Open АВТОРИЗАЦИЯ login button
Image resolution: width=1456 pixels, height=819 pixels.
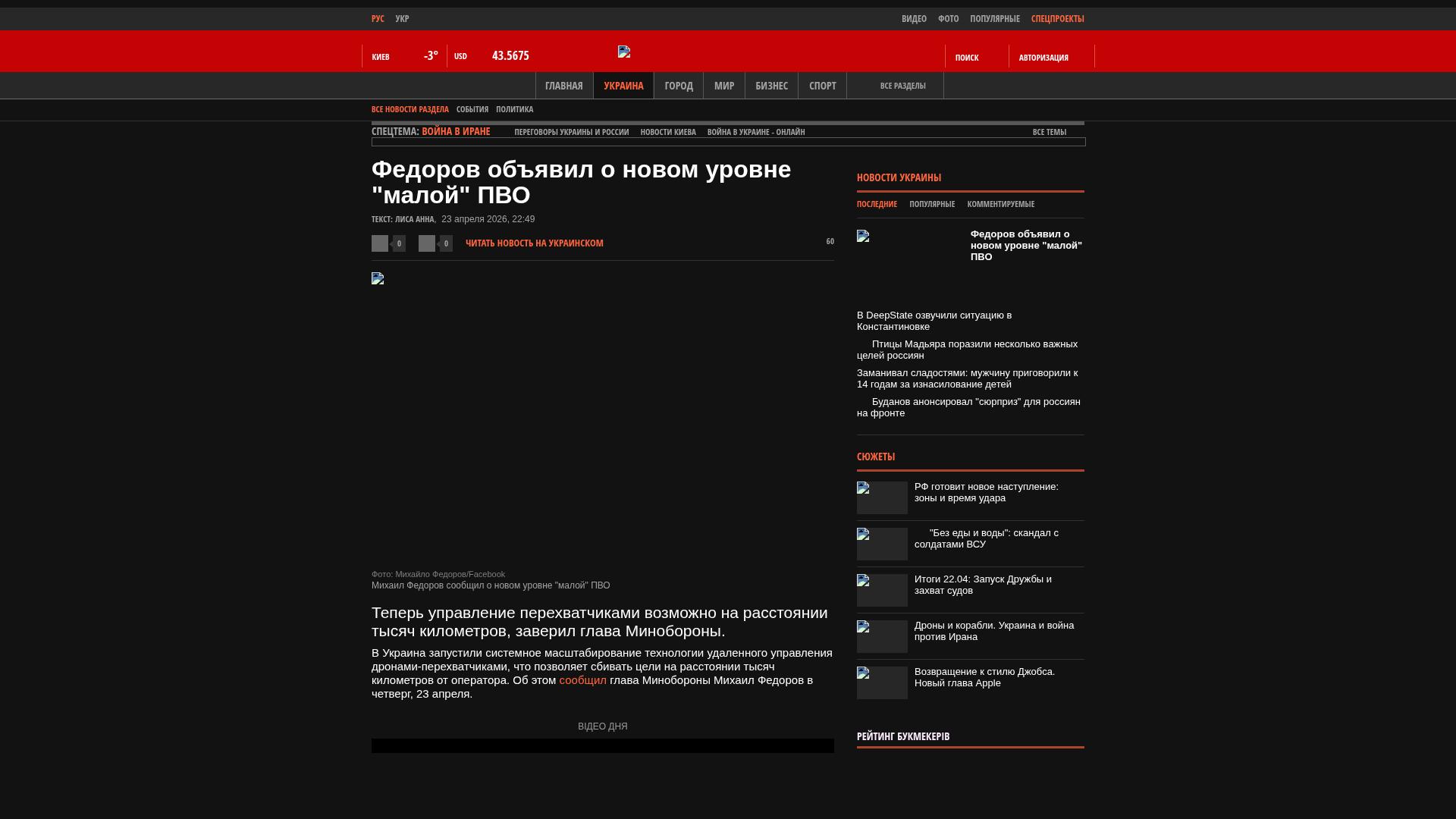(1043, 58)
